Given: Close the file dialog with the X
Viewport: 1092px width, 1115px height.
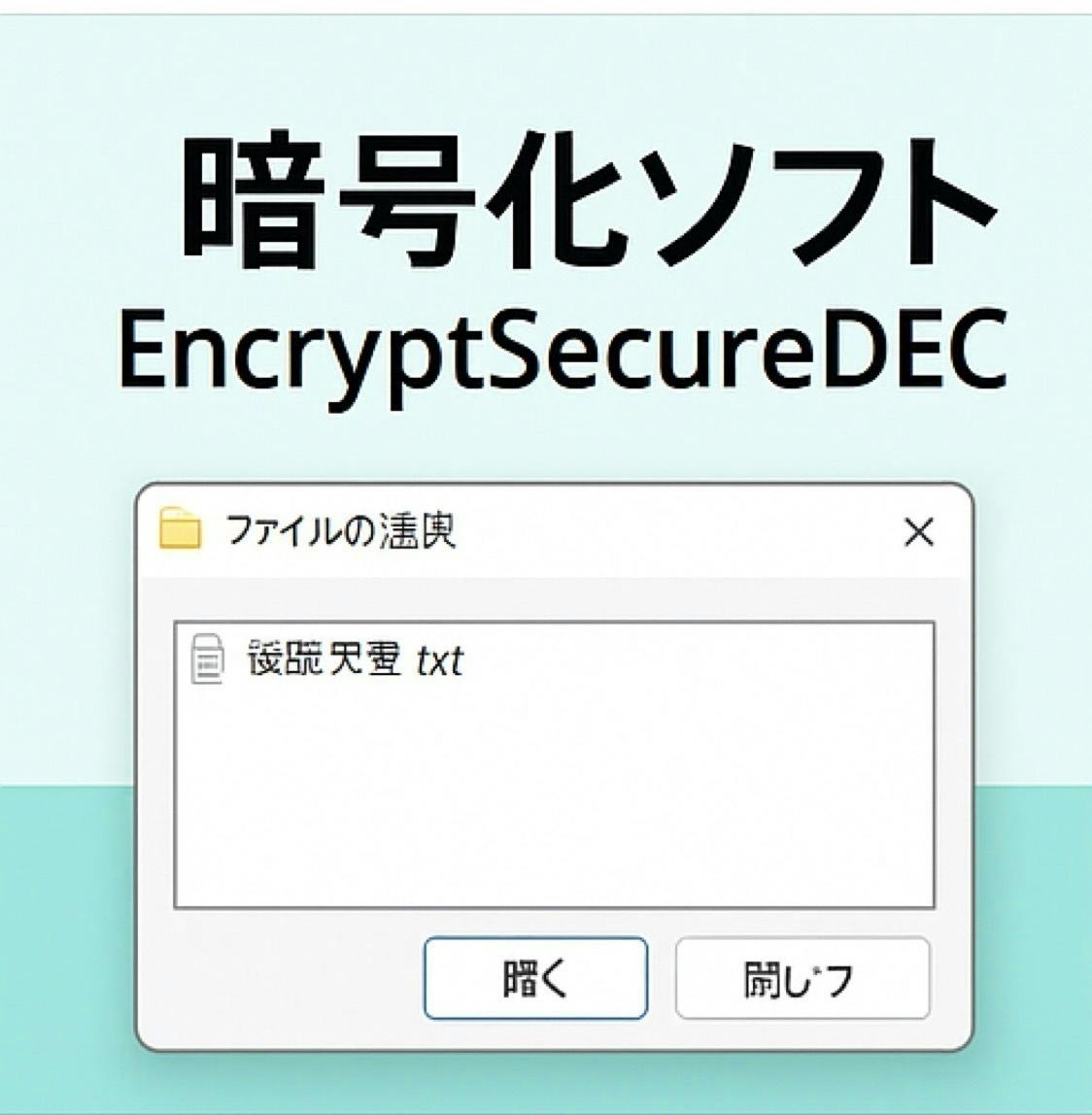Looking at the screenshot, I should [x=918, y=532].
